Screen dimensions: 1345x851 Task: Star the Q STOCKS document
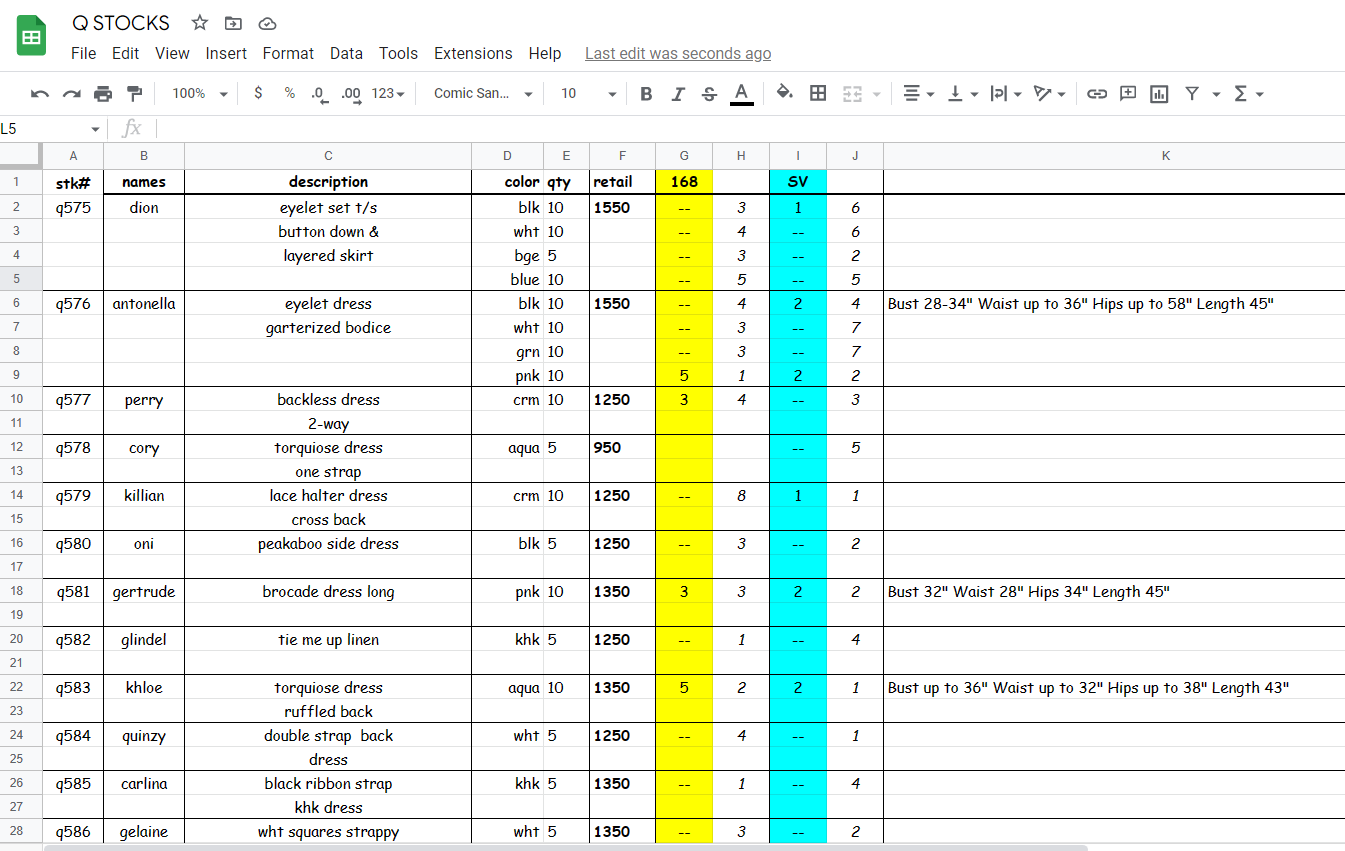(x=200, y=23)
